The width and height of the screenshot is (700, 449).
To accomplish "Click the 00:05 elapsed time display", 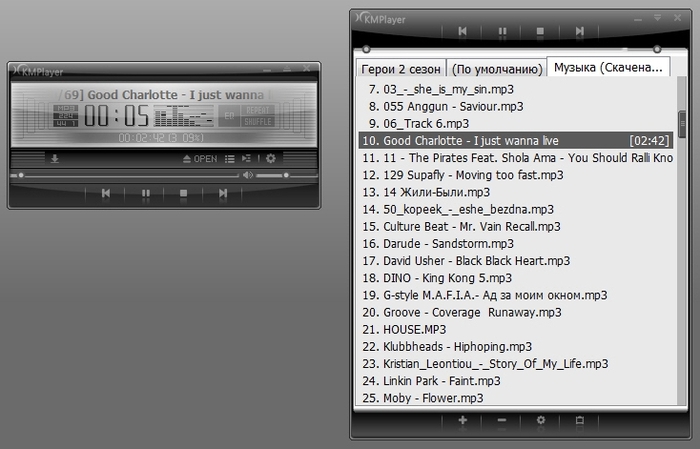I will coord(117,116).
